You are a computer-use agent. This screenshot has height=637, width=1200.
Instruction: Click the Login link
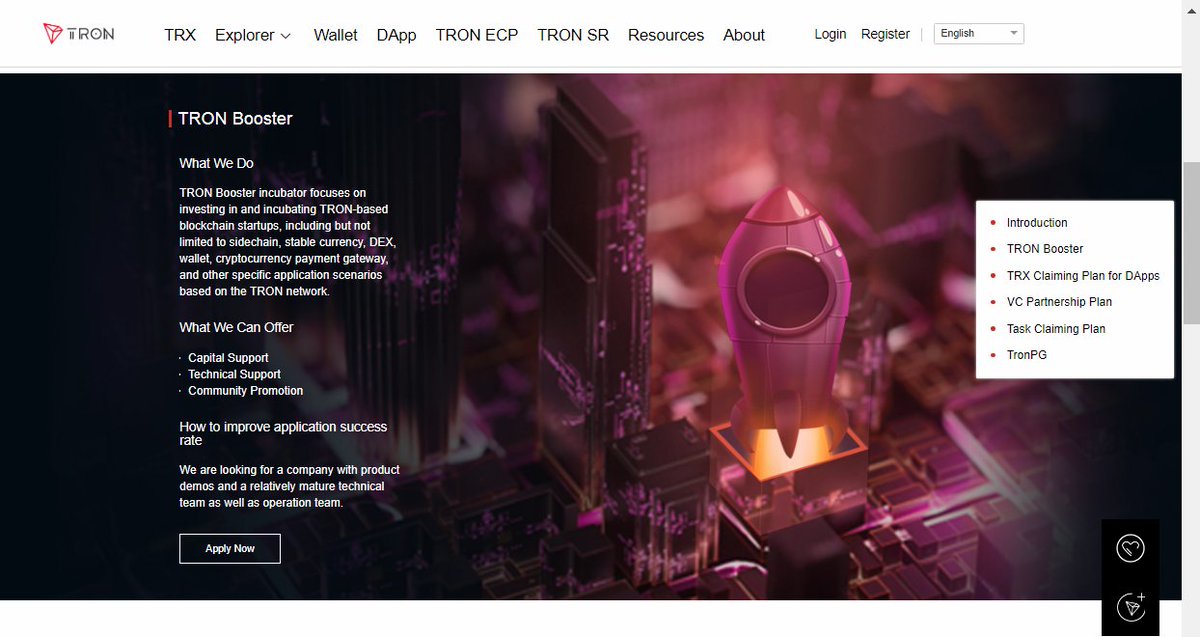point(830,34)
